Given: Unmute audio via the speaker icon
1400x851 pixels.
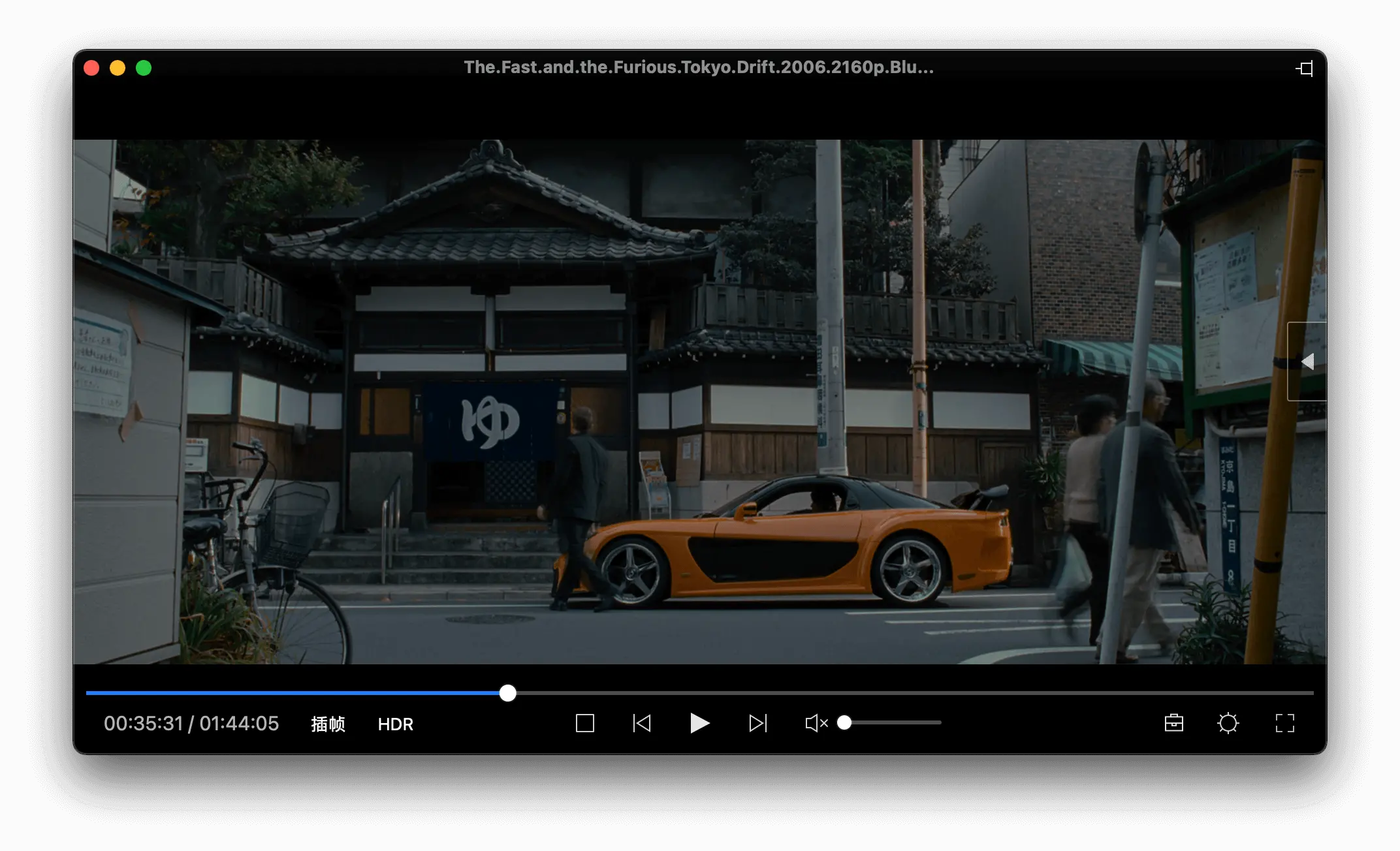Looking at the screenshot, I should pos(816,723).
